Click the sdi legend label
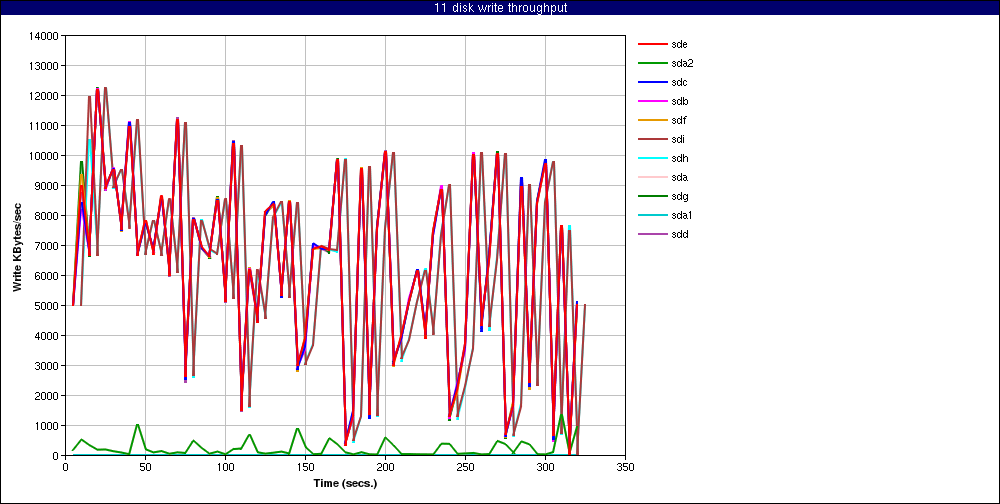The image size is (1000, 504). (x=678, y=139)
